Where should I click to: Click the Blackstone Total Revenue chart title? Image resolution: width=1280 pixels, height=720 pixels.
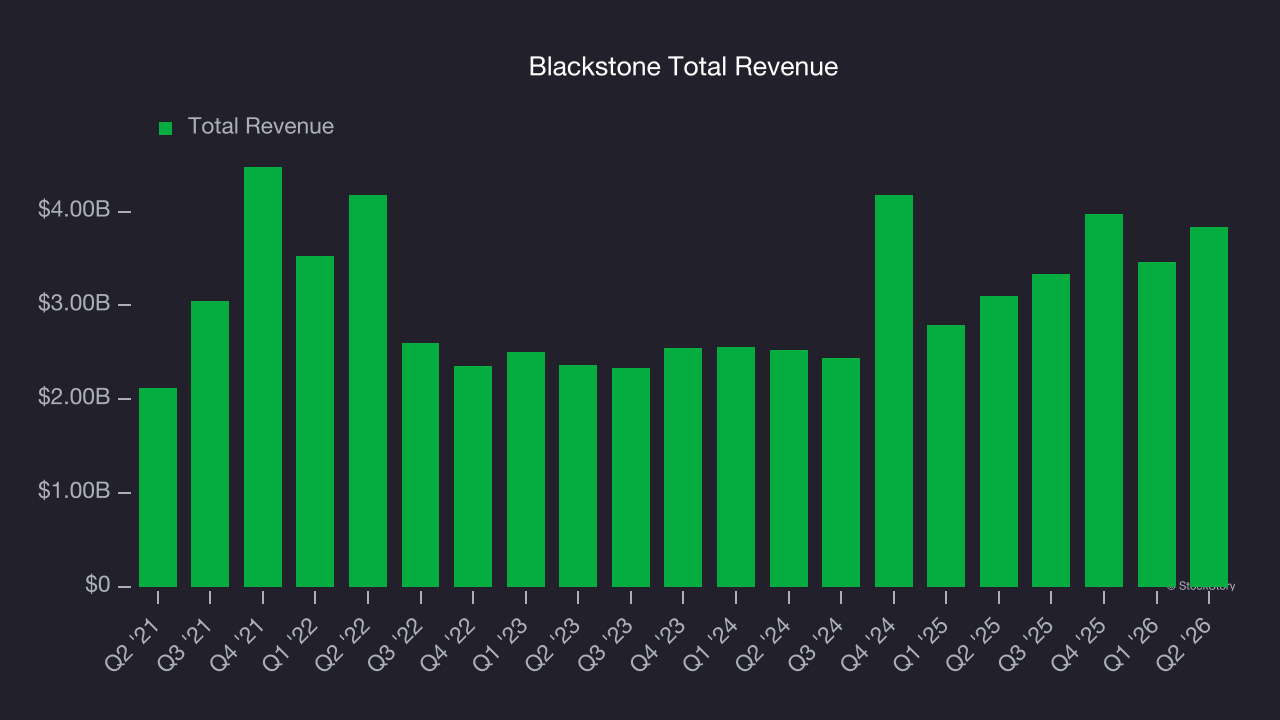pyautogui.click(x=683, y=67)
